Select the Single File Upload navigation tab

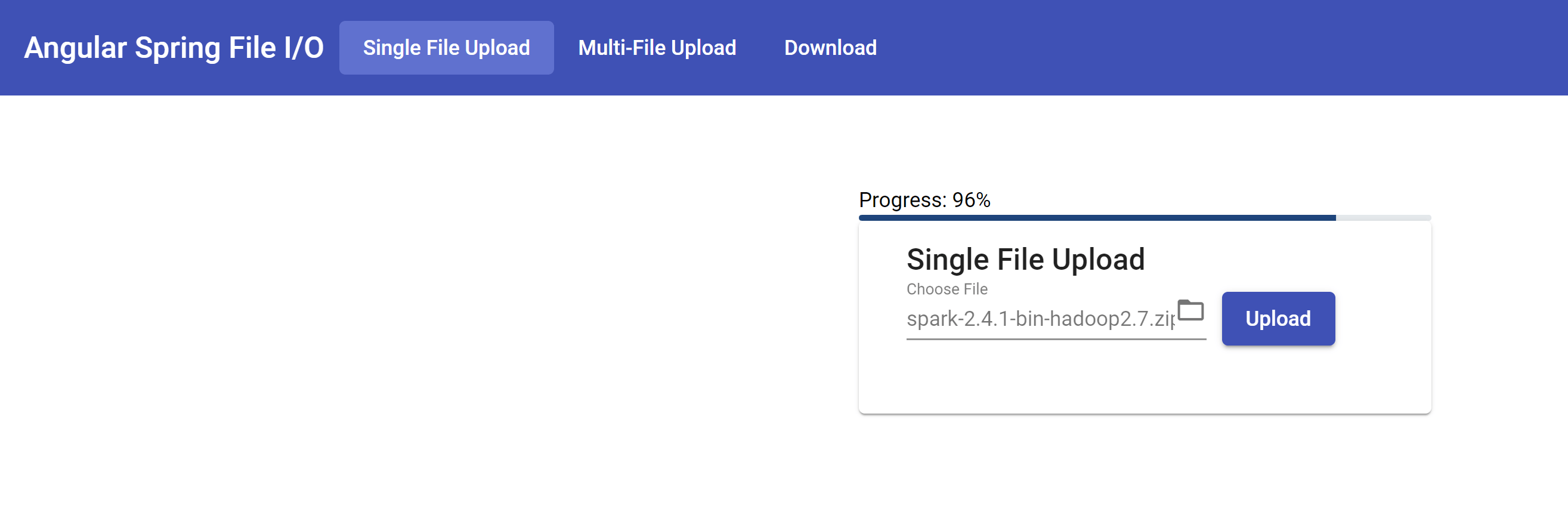[x=446, y=48]
